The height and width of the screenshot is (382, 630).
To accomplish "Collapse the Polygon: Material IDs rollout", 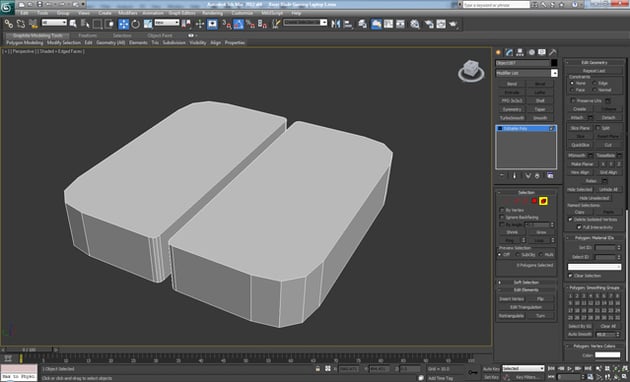I will coord(594,238).
